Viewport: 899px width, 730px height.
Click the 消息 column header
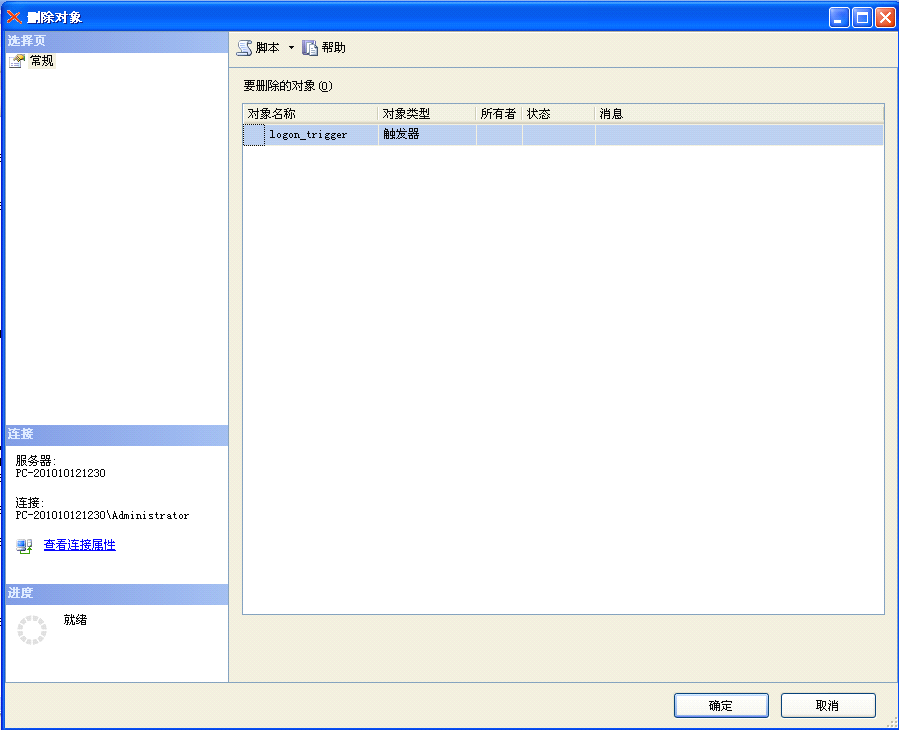[740, 114]
